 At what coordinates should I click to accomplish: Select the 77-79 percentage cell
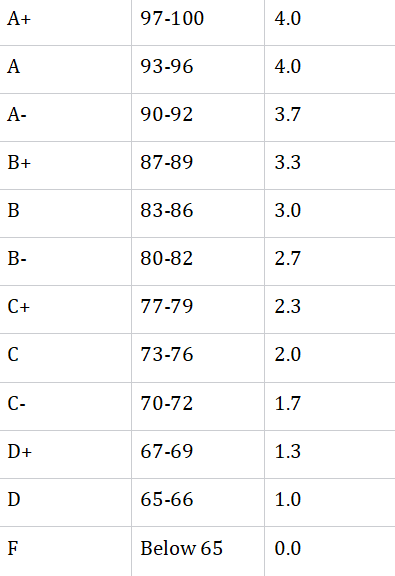click(198, 310)
